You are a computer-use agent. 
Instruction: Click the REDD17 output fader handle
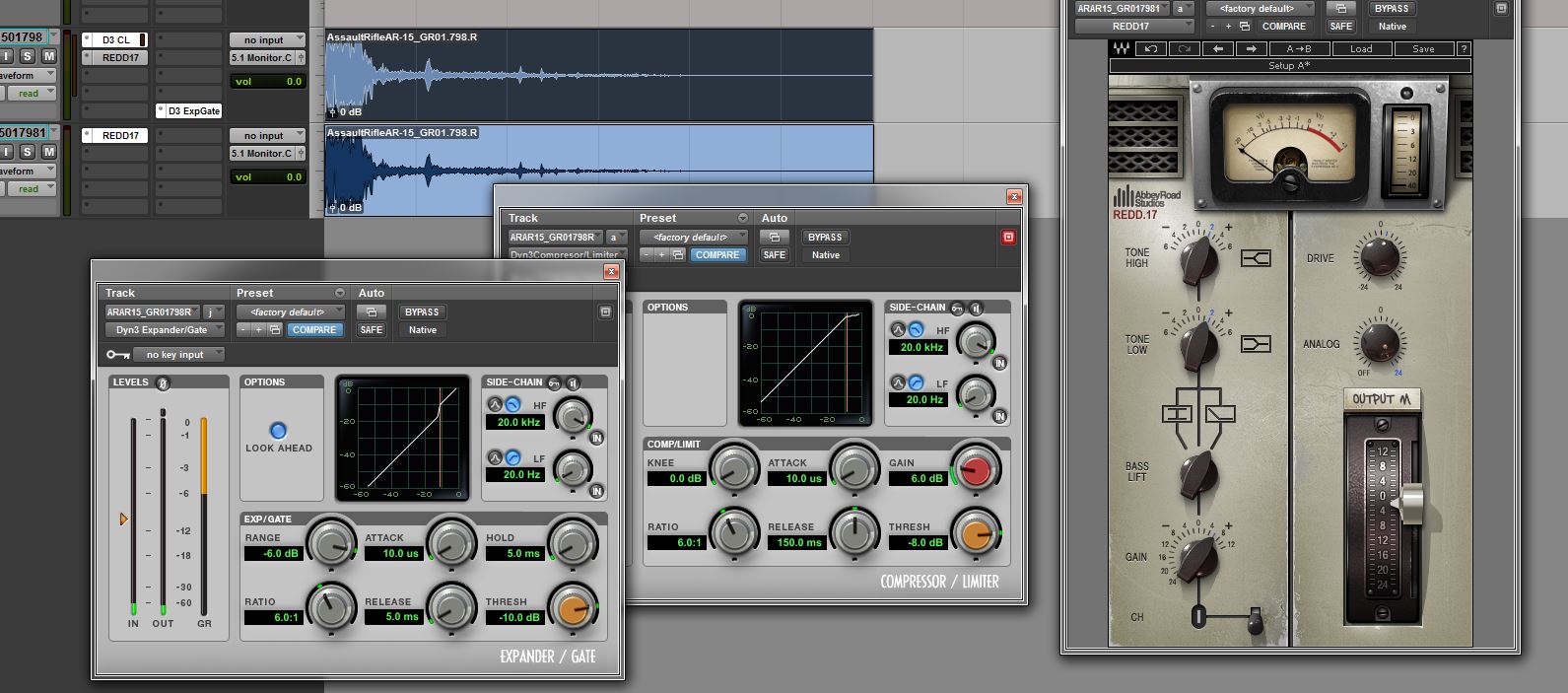(1411, 505)
